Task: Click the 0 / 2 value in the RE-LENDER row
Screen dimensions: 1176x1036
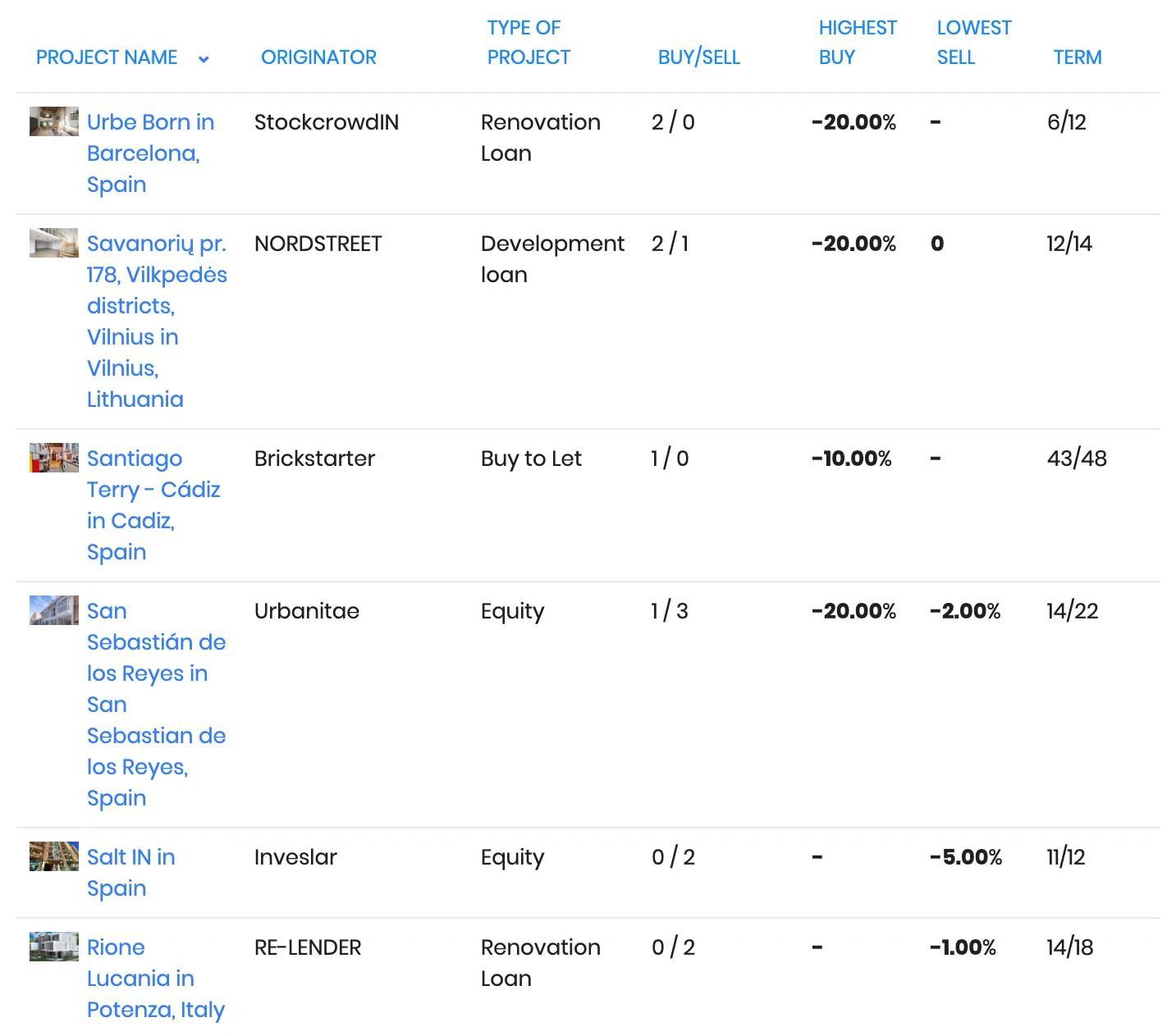Action: [x=673, y=947]
